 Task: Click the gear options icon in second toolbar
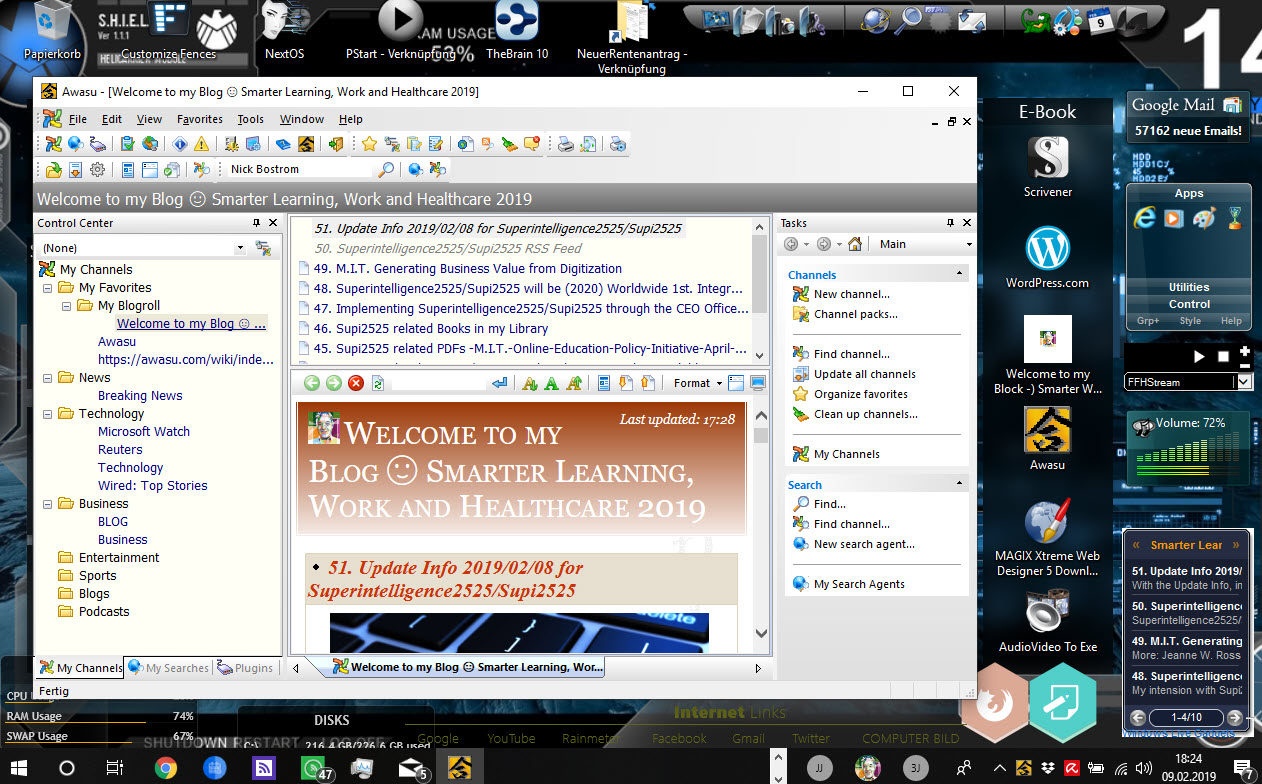pos(97,170)
